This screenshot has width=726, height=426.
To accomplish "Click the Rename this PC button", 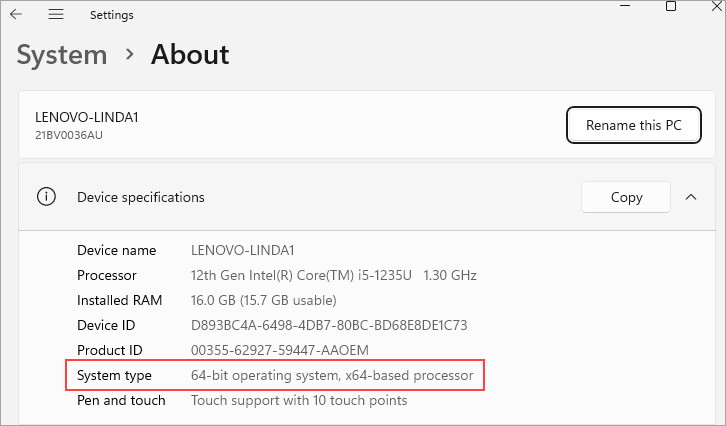I will point(633,125).
